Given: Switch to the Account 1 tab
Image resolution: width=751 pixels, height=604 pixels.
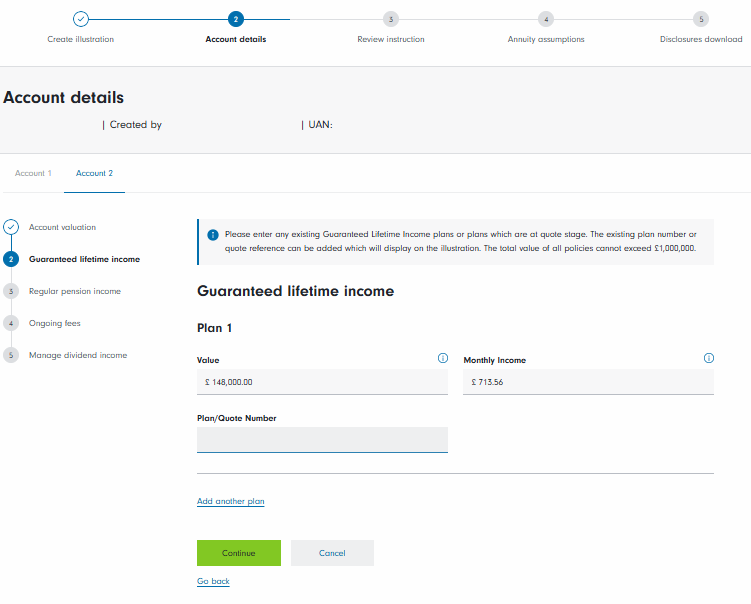Looking at the screenshot, I should pyautogui.click(x=33, y=173).
